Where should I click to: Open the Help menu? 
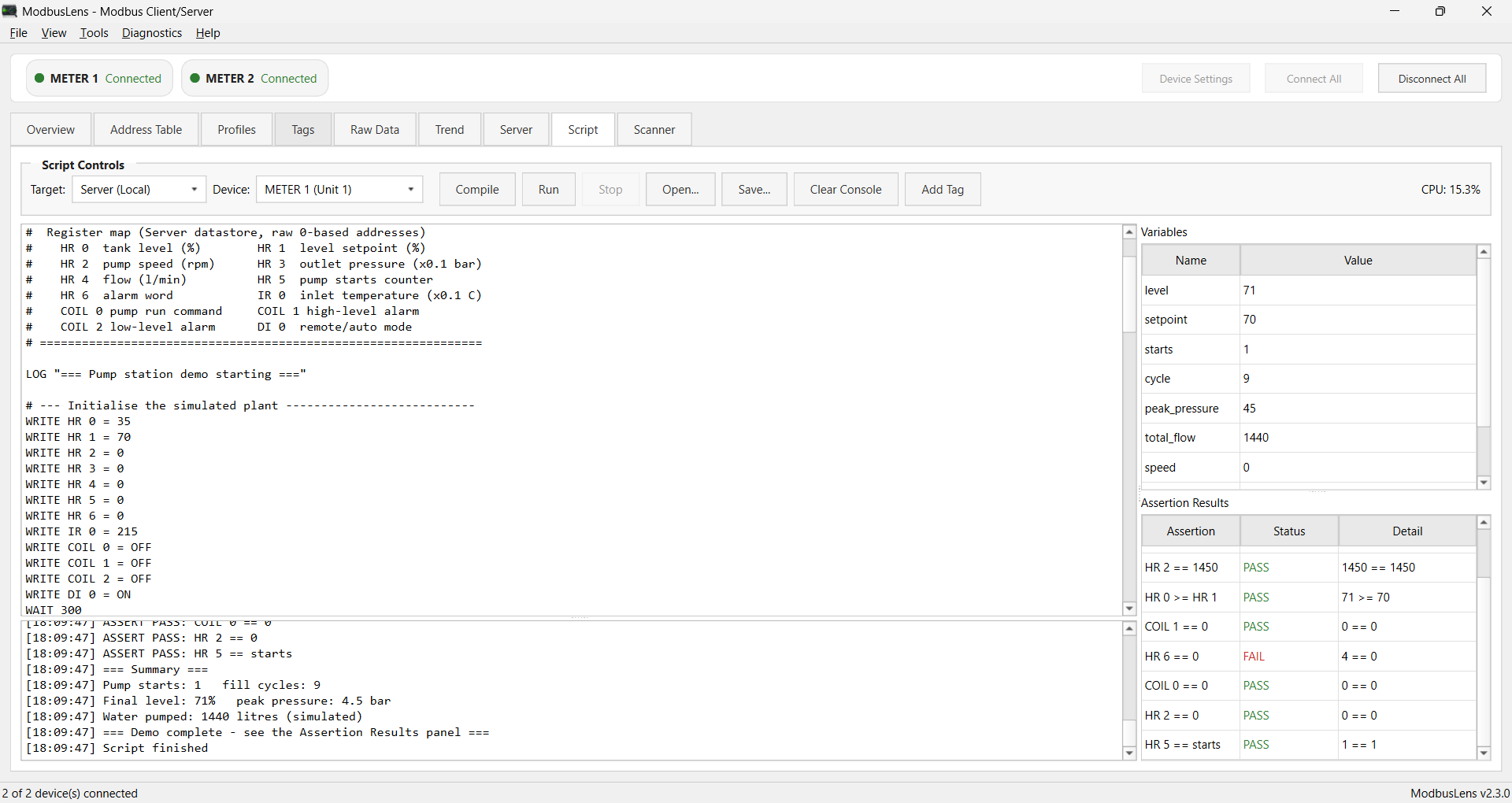coord(208,33)
